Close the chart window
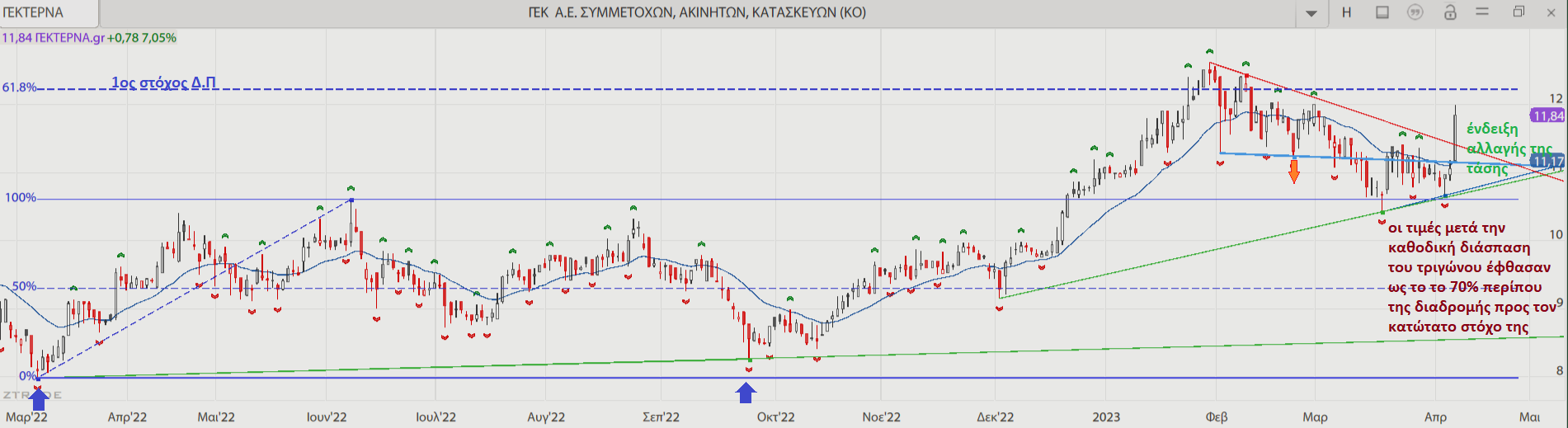 [1551, 12]
